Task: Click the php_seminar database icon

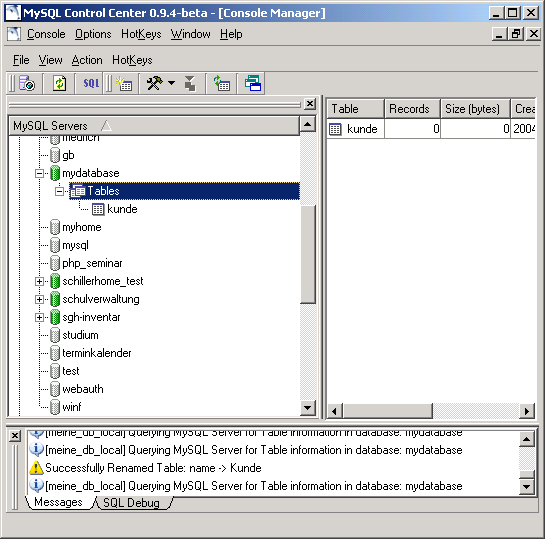Action: pyautogui.click(x=55, y=263)
